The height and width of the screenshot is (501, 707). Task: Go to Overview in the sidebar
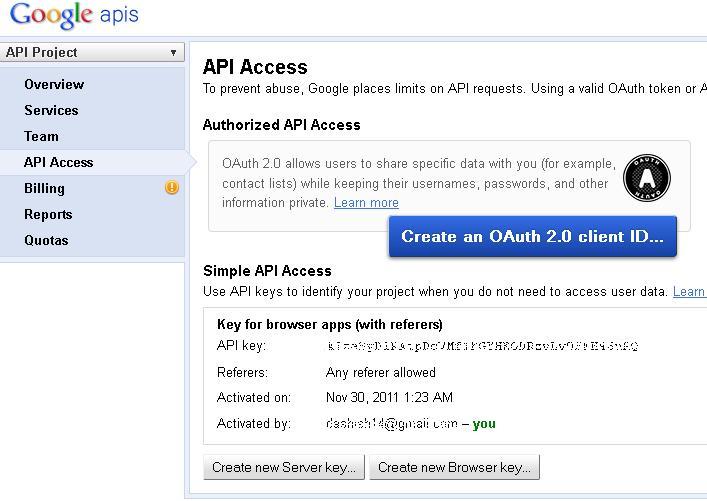[x=54, y=84]
